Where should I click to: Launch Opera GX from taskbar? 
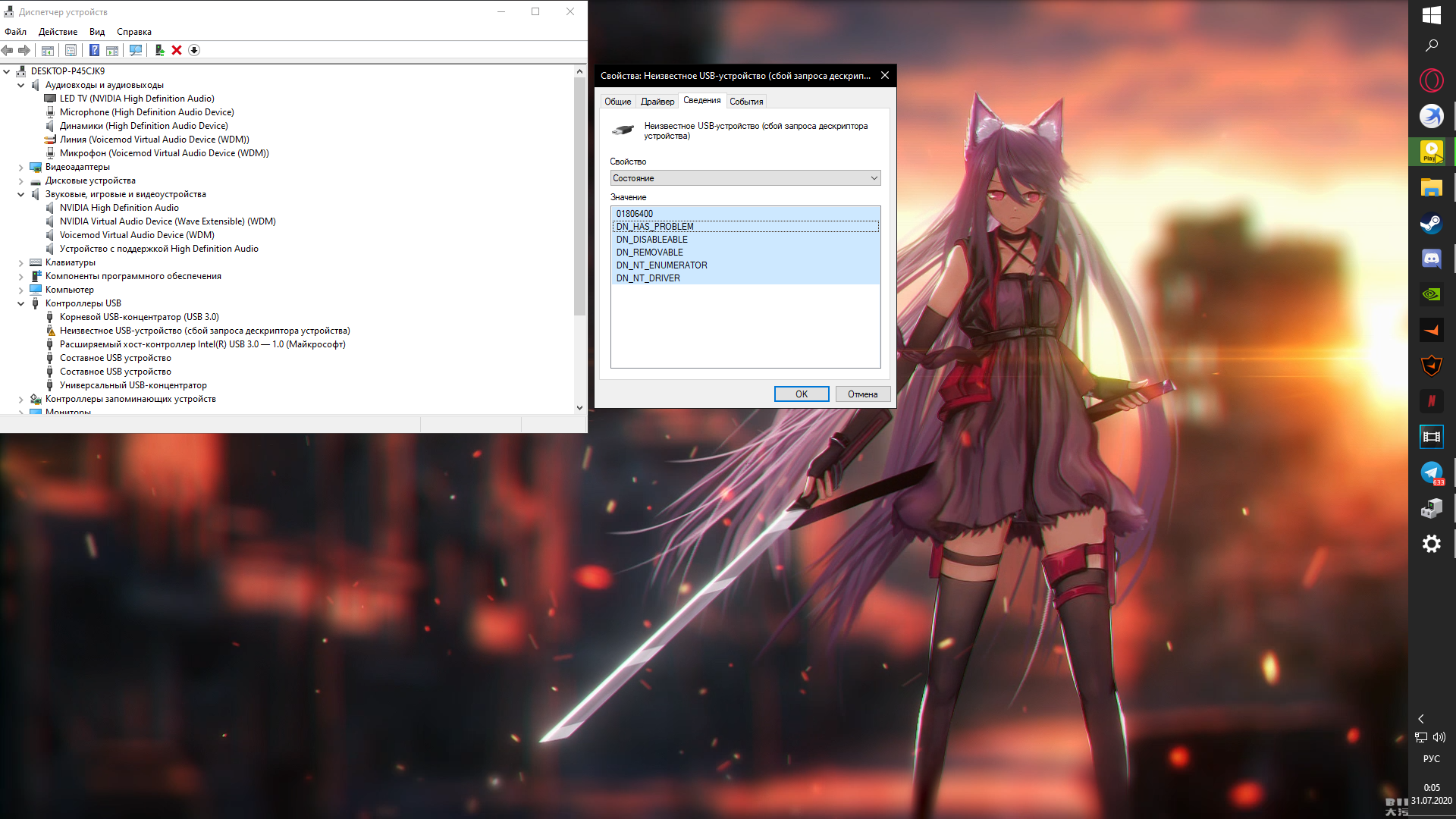click(x=1432, y=80)
